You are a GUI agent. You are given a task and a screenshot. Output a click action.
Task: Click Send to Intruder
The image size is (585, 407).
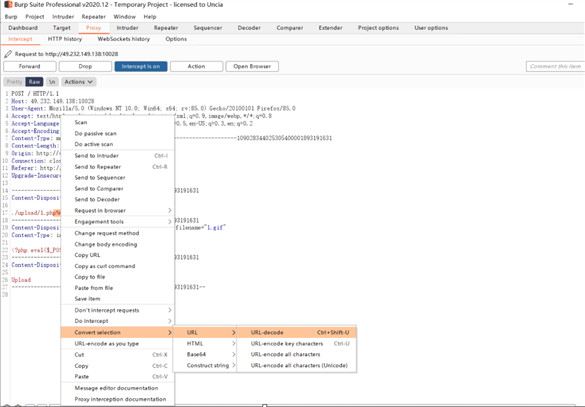point(117,156)
